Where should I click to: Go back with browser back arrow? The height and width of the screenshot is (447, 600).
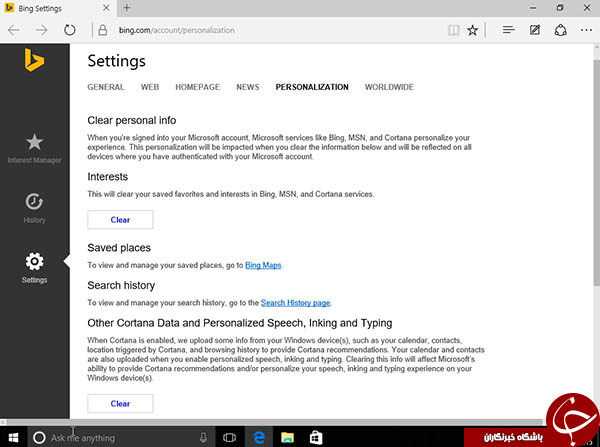pos(14,30)
